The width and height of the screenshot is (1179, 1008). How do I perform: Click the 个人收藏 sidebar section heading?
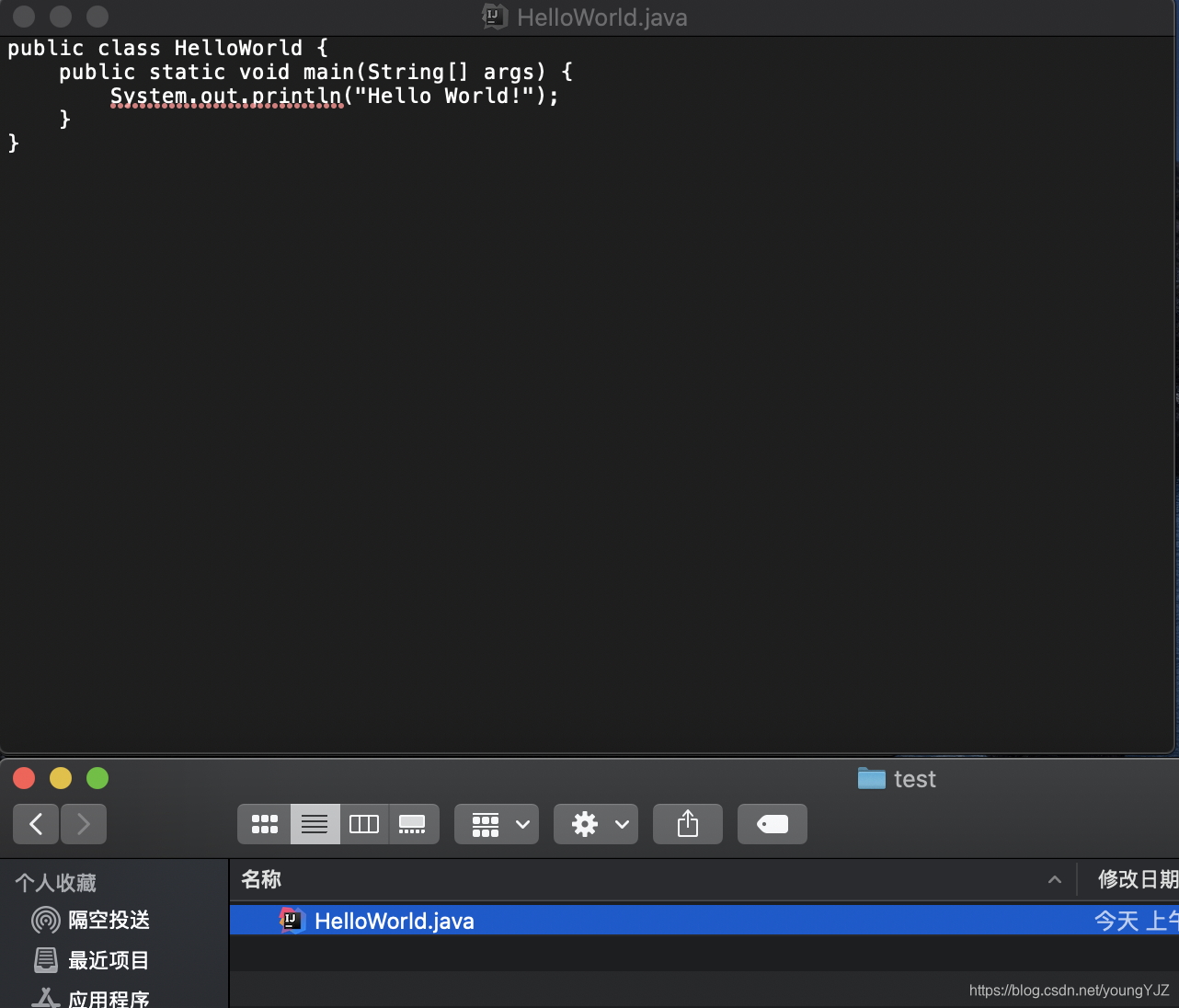56,883
